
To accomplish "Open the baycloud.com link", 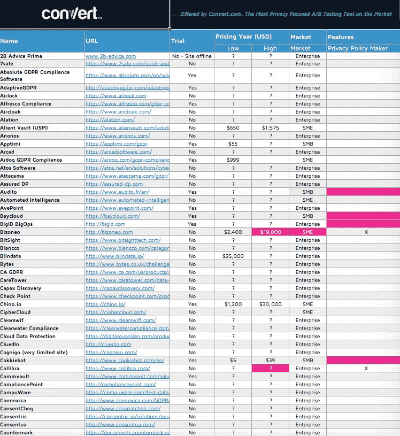I will pos(113,216).
